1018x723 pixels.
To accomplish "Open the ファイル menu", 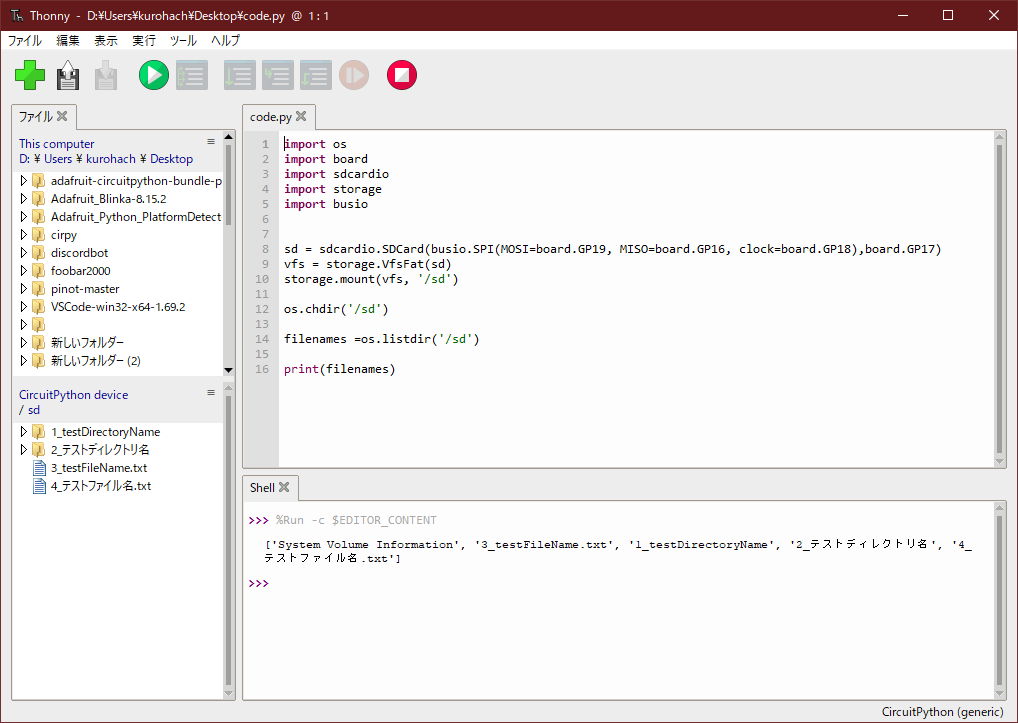I will point(25,40).
